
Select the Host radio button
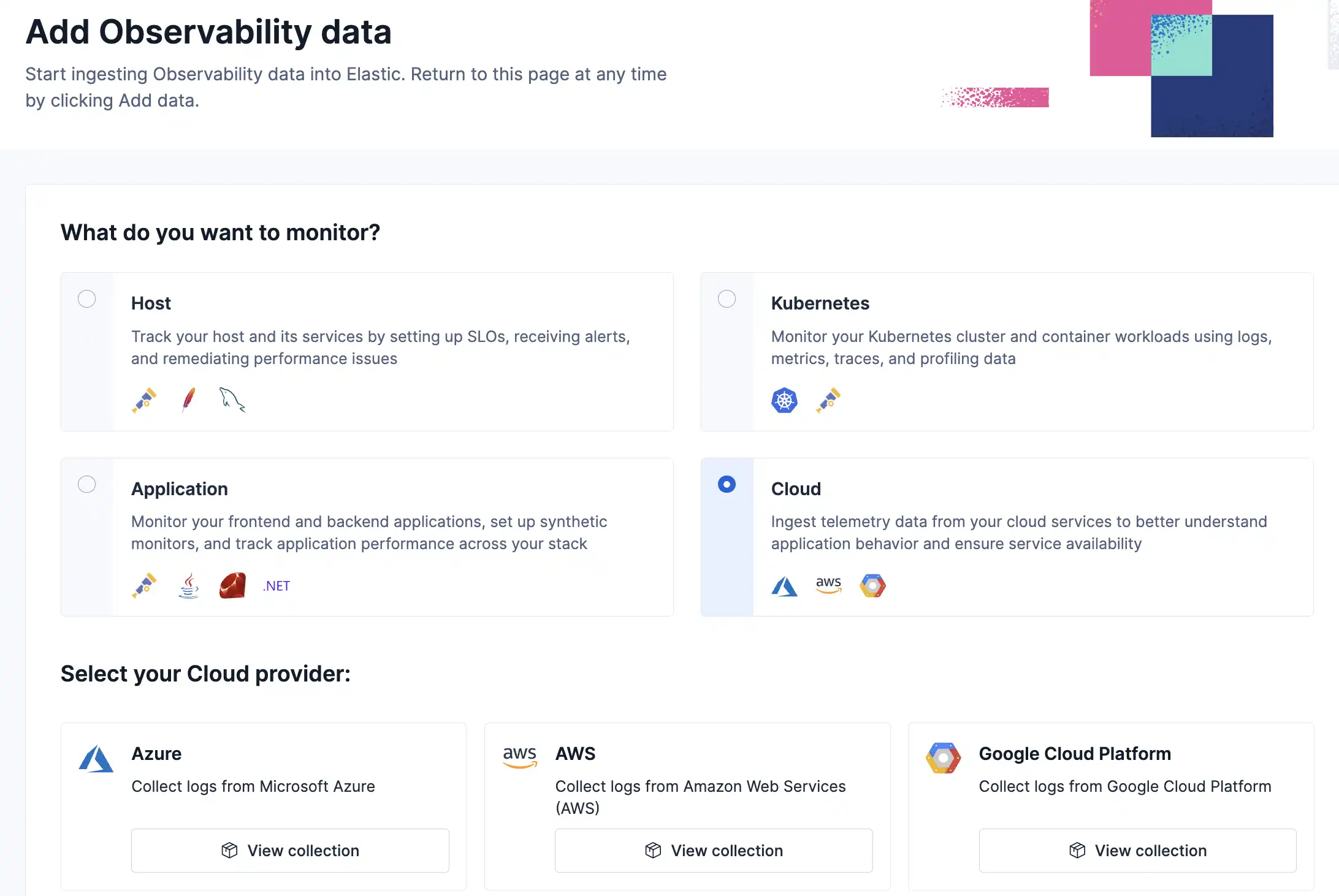[87, 299]
